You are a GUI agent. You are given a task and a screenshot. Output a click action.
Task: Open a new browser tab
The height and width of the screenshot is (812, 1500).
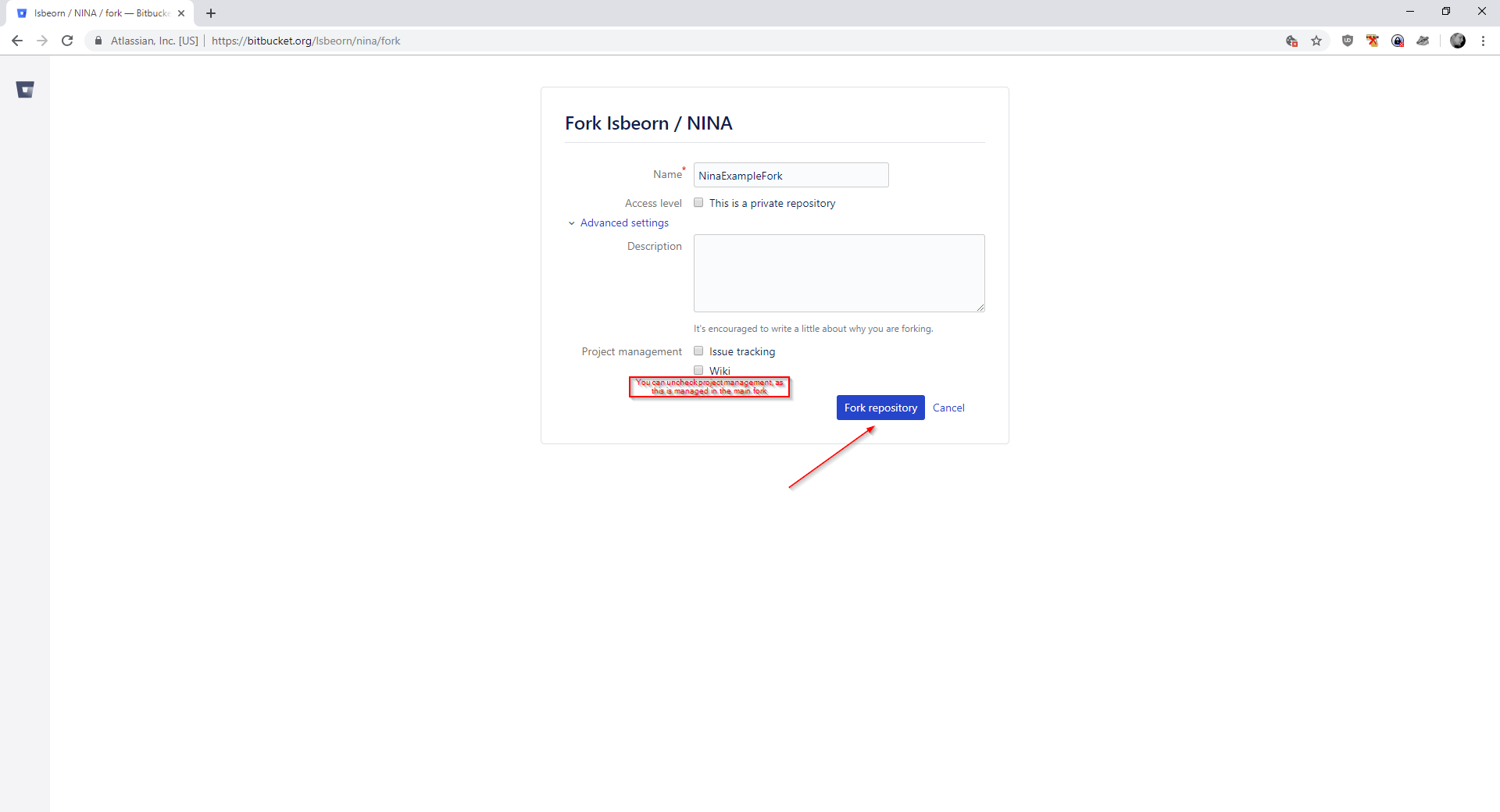[x=211, y=13]
